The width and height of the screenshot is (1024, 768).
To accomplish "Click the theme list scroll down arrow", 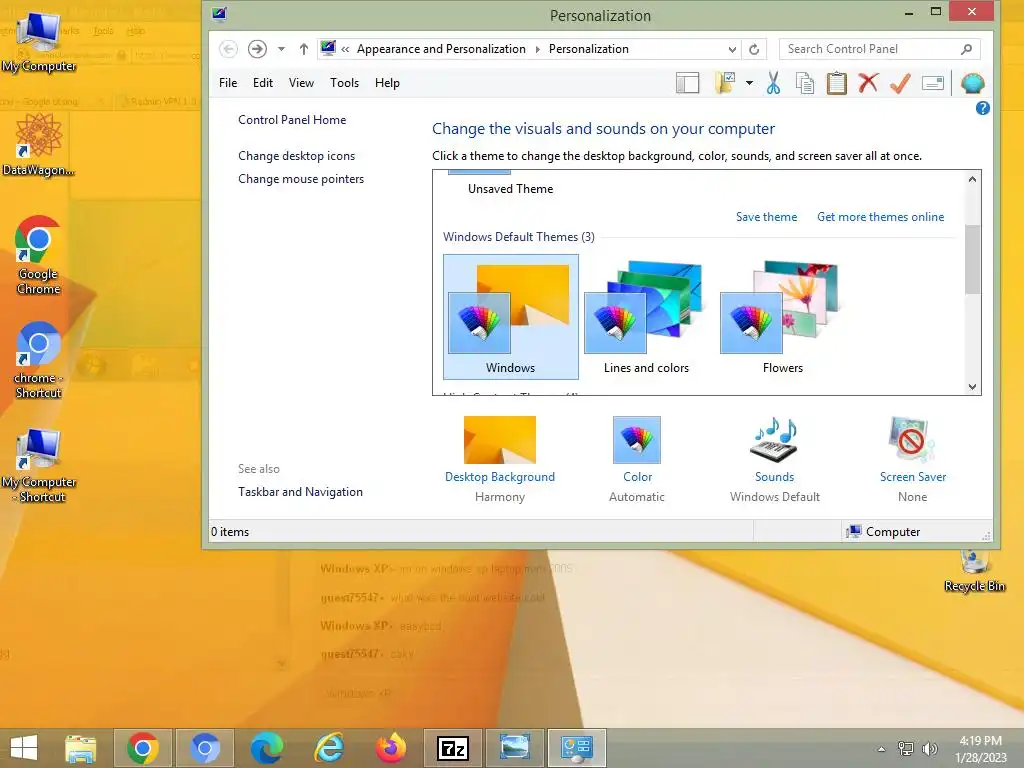I will (x=972, y=387).
